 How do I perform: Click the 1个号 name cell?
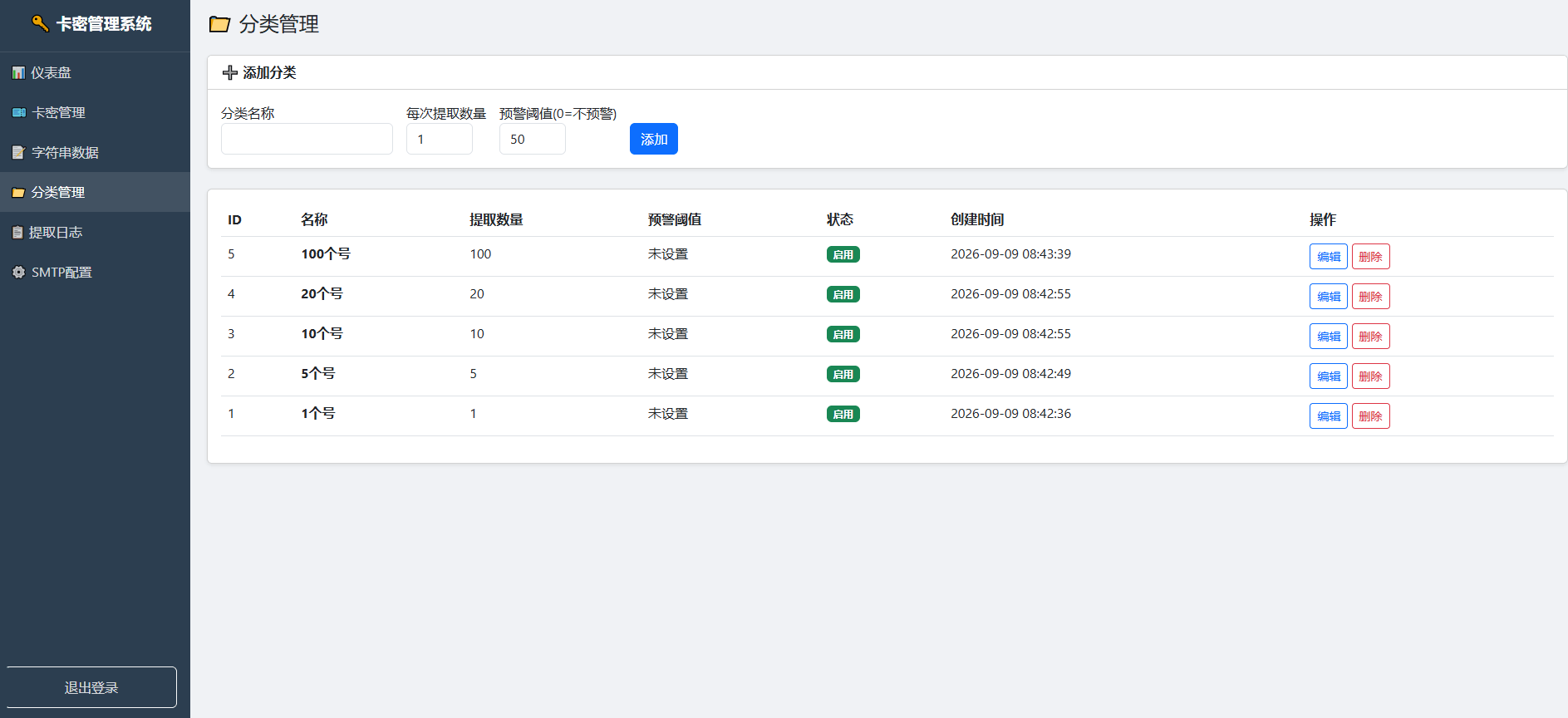tap(318, 414)
